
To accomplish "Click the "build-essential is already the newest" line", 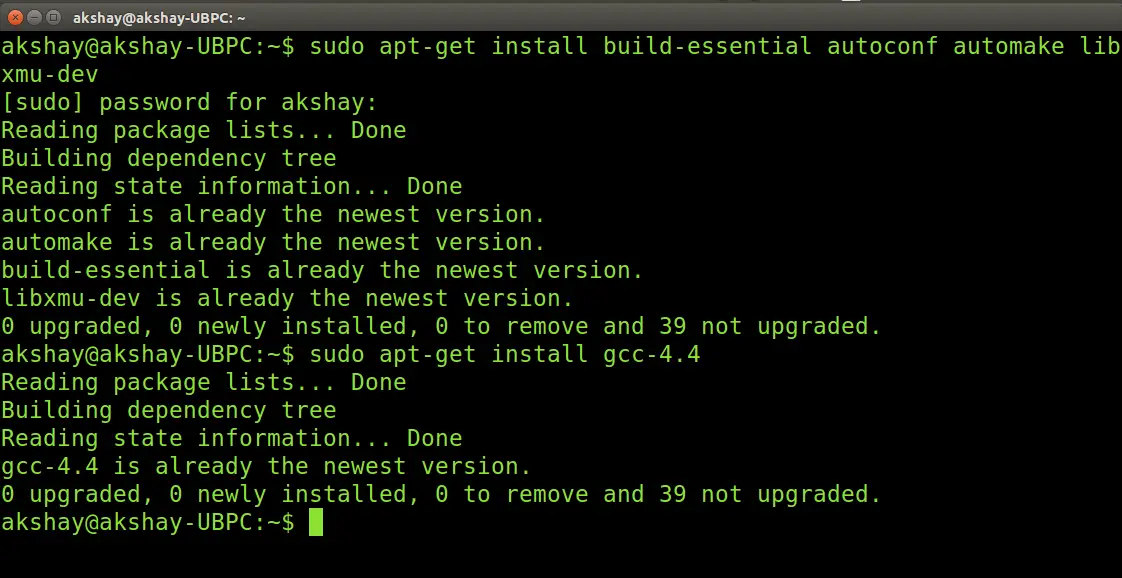I will coord(322,270).
